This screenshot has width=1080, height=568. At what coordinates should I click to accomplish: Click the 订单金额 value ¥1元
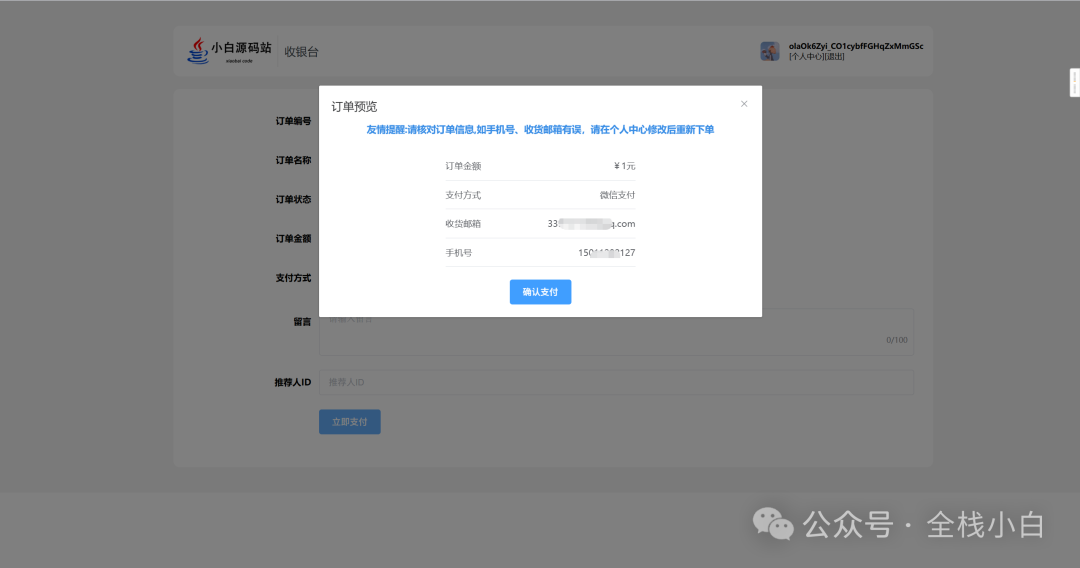[625, 166]
